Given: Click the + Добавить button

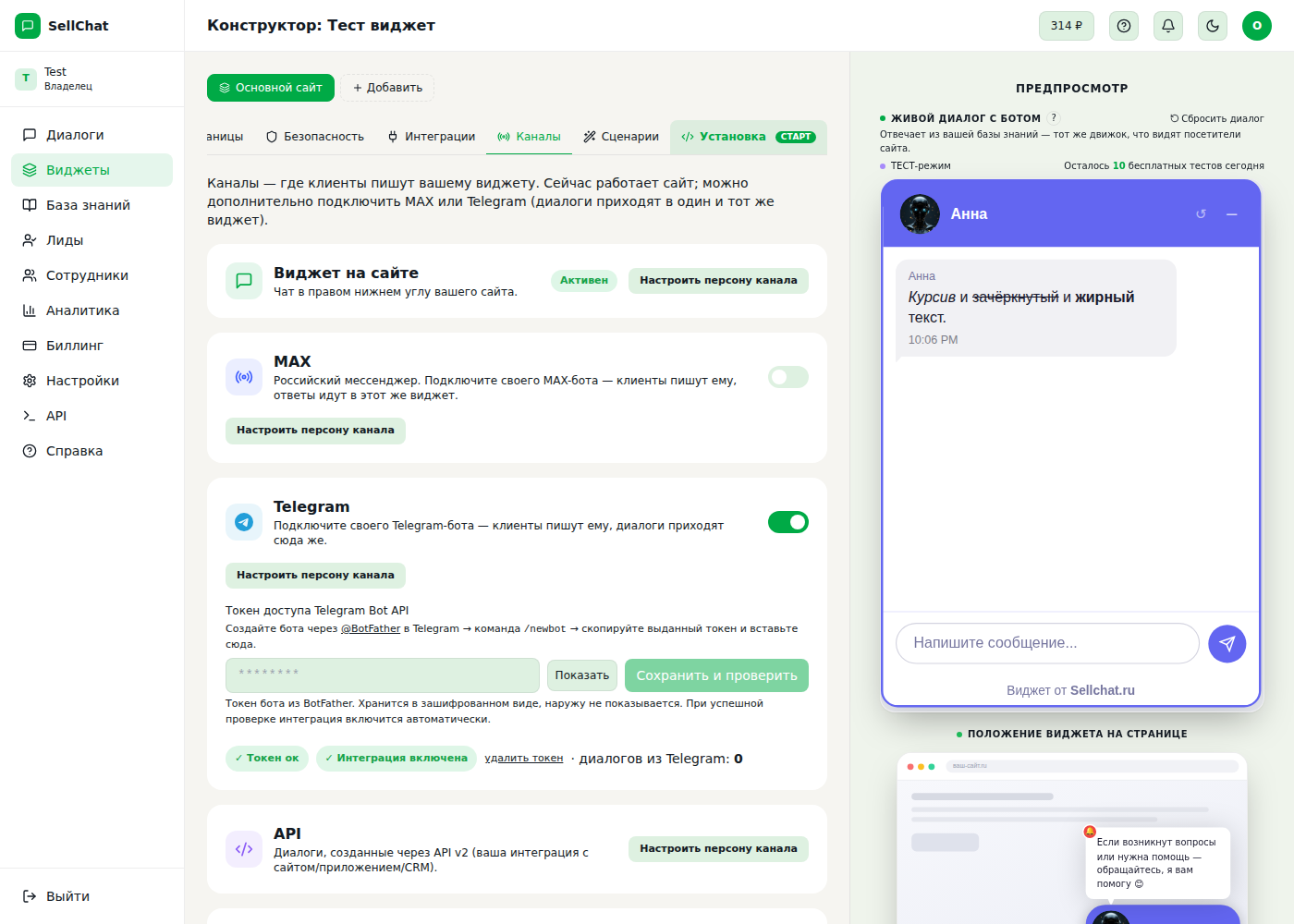Looking at the screenshot, I should (387, 88).
